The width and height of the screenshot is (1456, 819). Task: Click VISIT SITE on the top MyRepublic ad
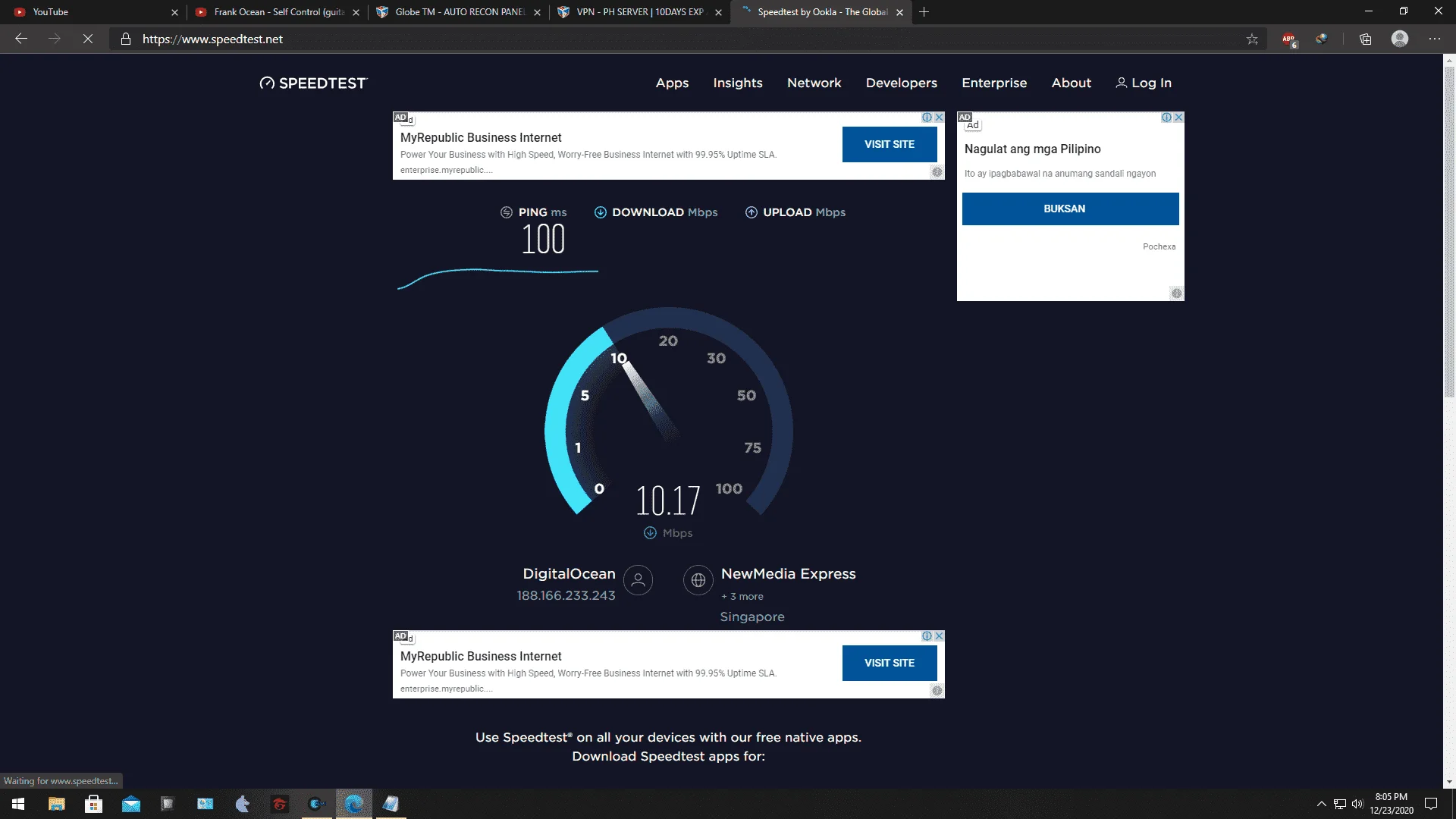pos(890,144)
